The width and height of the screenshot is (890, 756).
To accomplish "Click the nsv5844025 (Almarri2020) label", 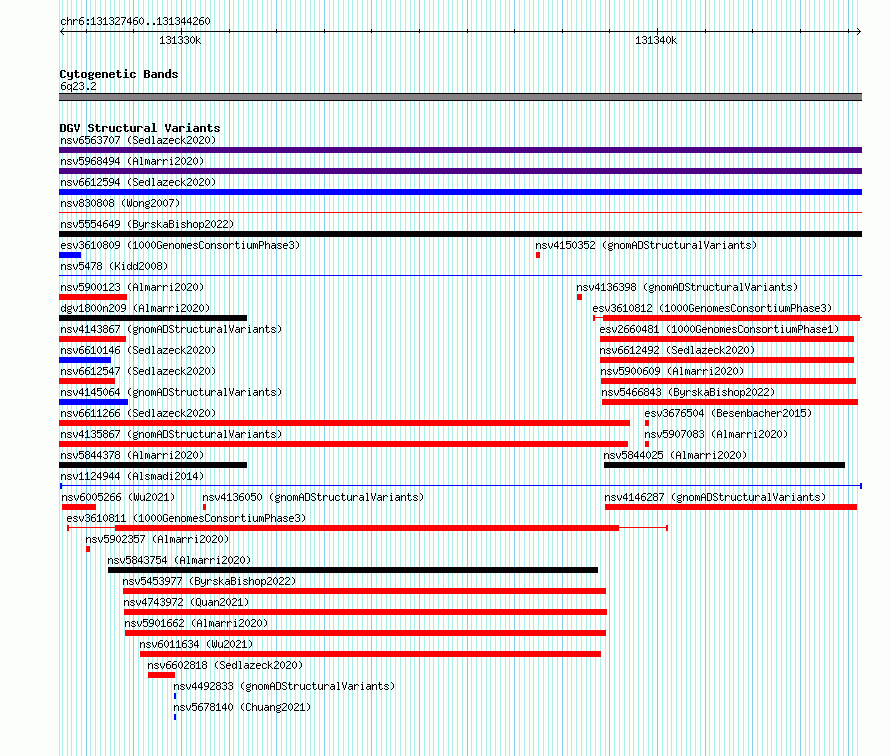I will pyautogui.click(x=675, y=455).
